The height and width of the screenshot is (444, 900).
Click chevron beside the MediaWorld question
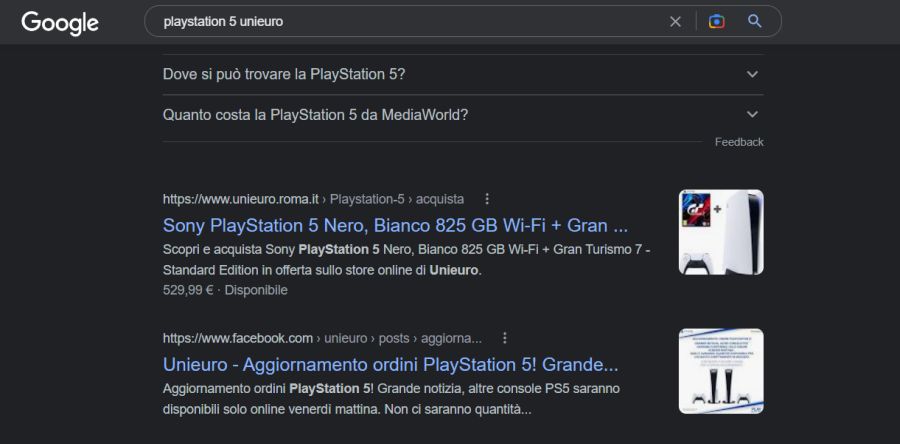(x=753, y=114)
